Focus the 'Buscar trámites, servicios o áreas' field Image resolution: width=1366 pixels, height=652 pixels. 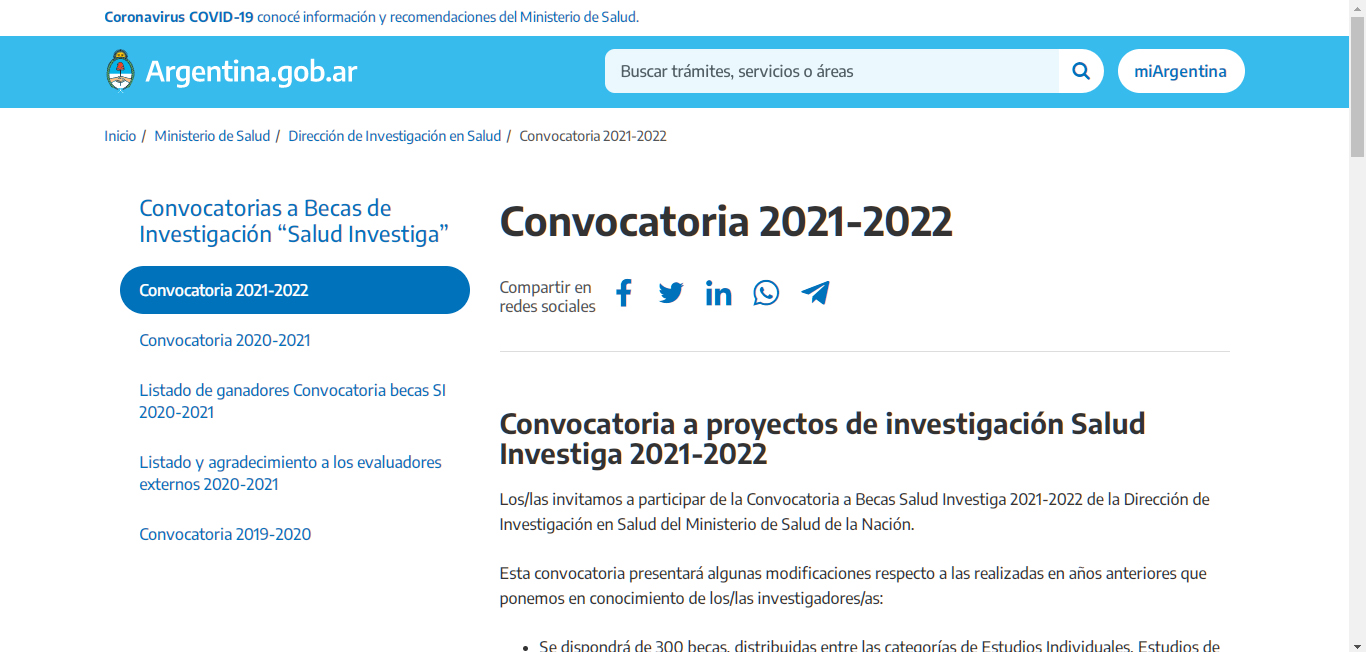(832, 71)
